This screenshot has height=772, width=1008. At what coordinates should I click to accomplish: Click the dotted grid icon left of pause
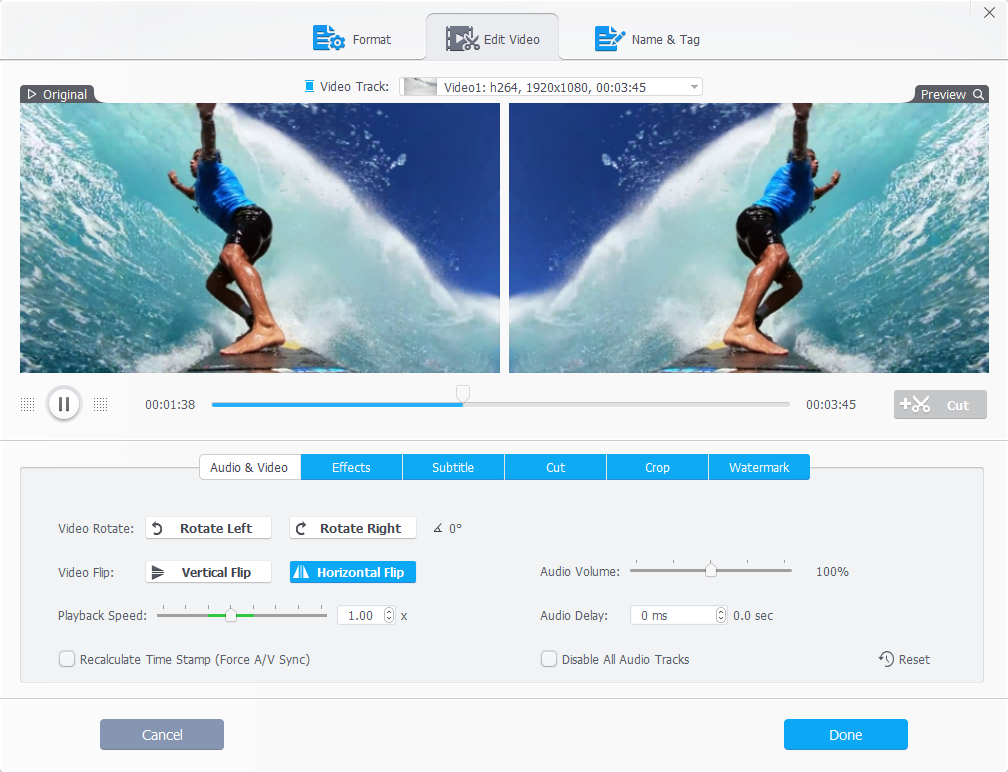point(28,404)
